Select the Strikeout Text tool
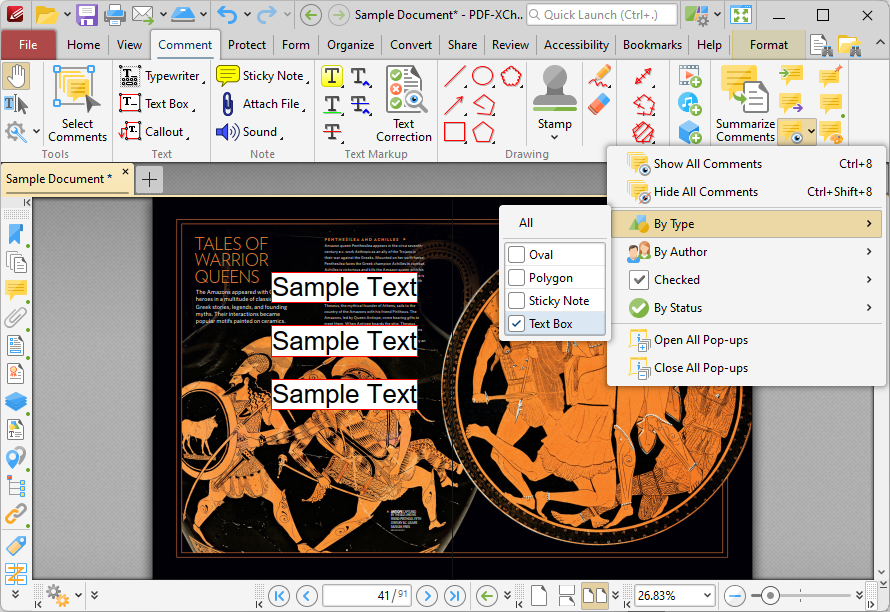This screenshot has height=612, width=890. pyautogui.click(x=332, y=132)
